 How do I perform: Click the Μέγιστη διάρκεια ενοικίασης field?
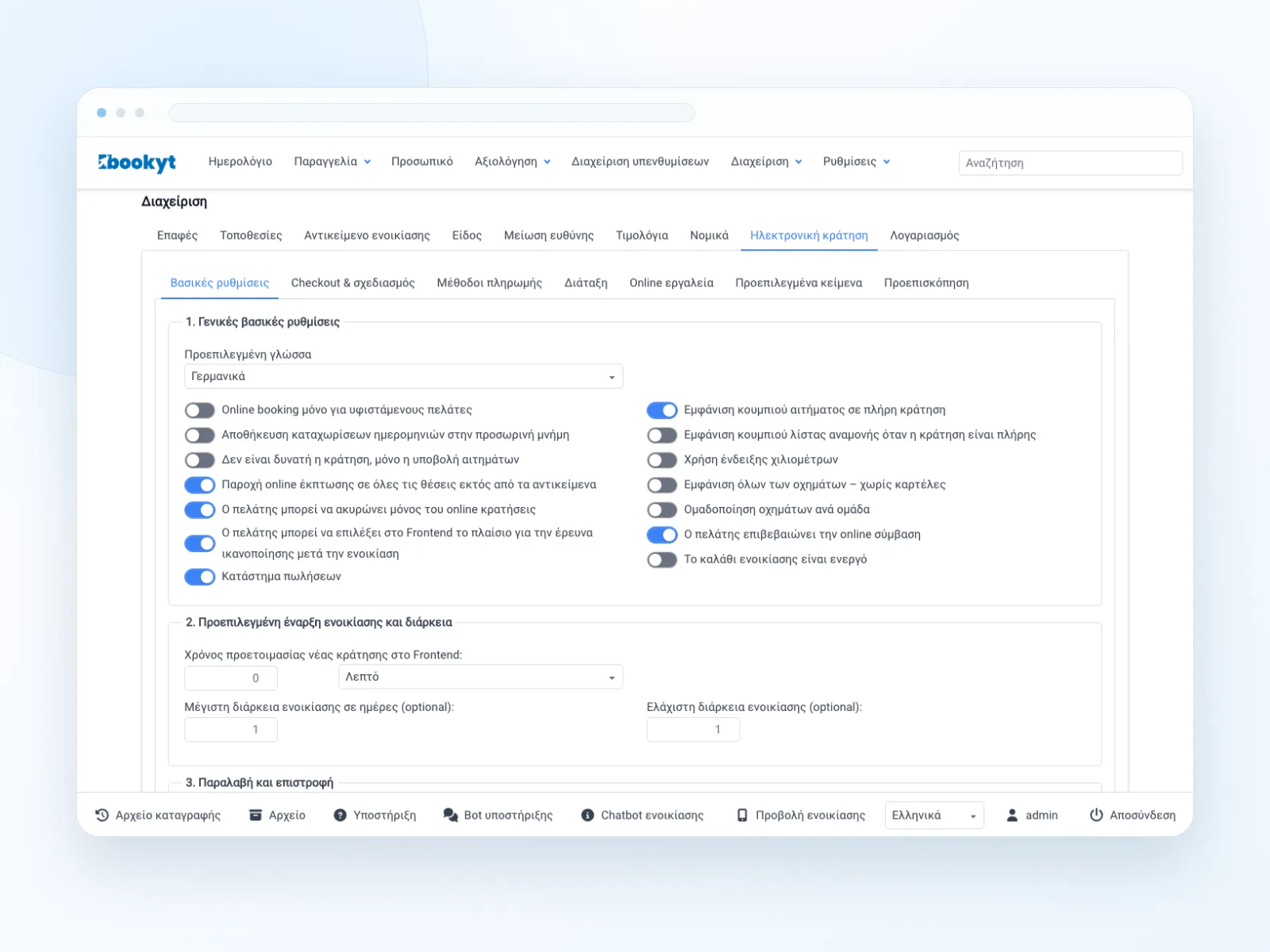231,729
